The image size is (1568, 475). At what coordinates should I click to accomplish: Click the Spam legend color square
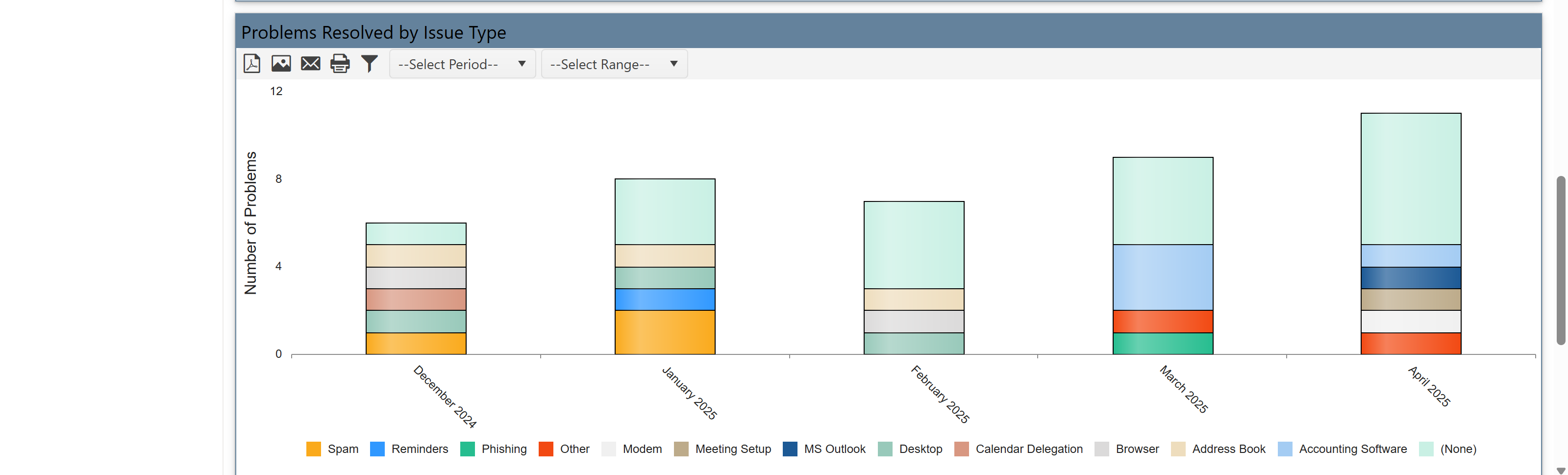[x=314, y=449]
